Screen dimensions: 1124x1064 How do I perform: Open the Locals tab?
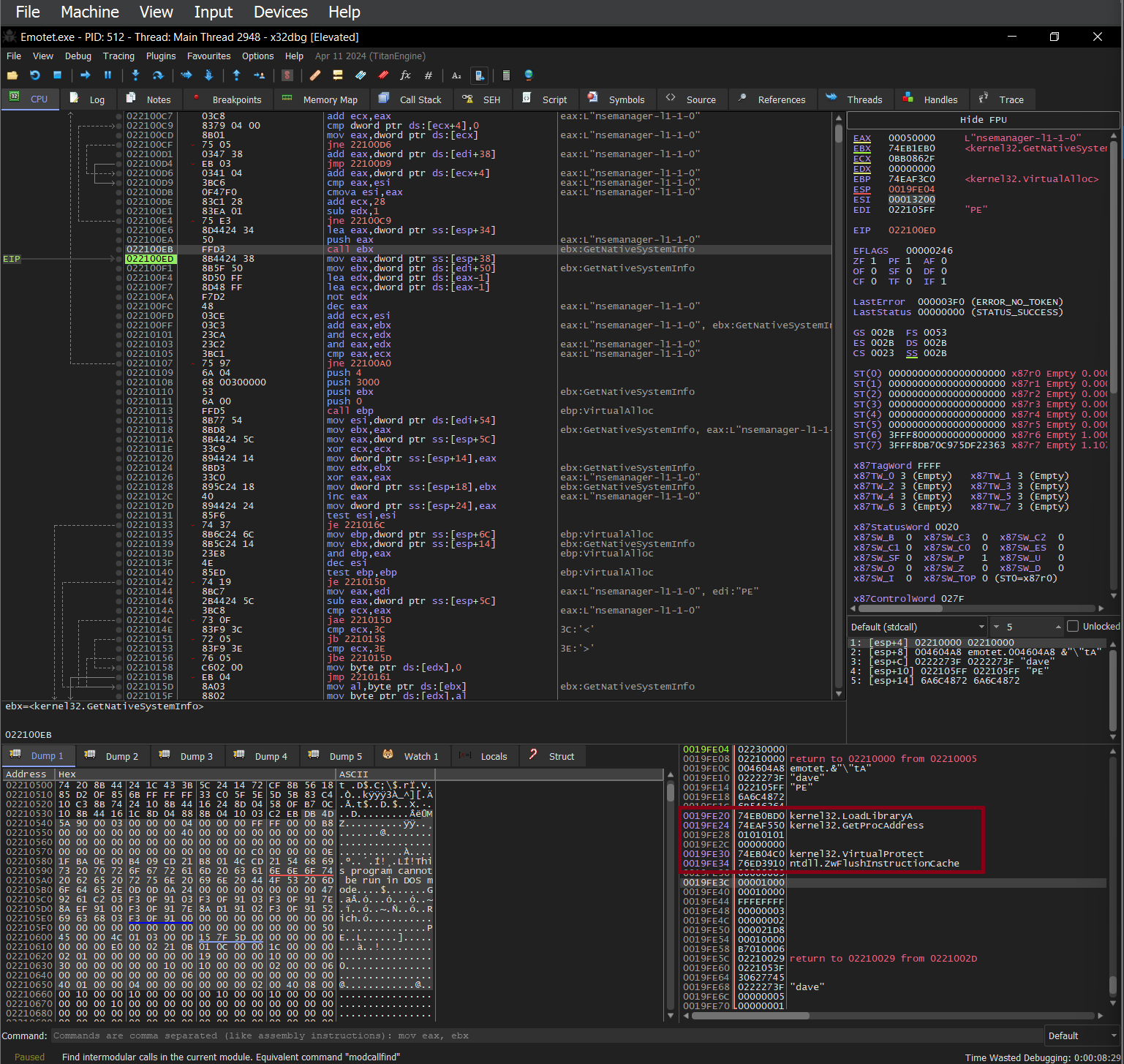tap(484, 756)
